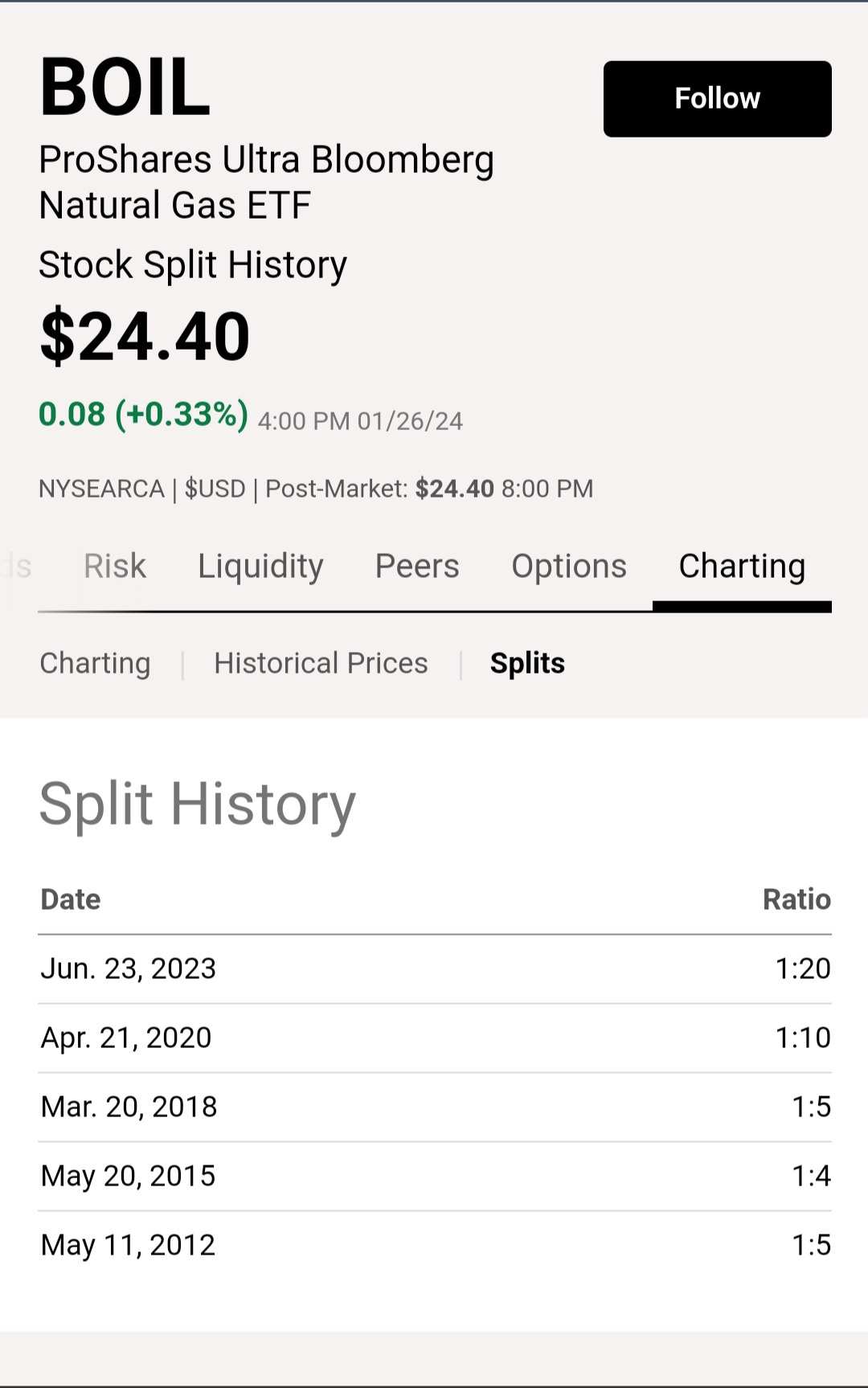This screenshot has height=1388, width=868.
Task: Click the May 20, 2015 split date
Action: click(128, 1176)
